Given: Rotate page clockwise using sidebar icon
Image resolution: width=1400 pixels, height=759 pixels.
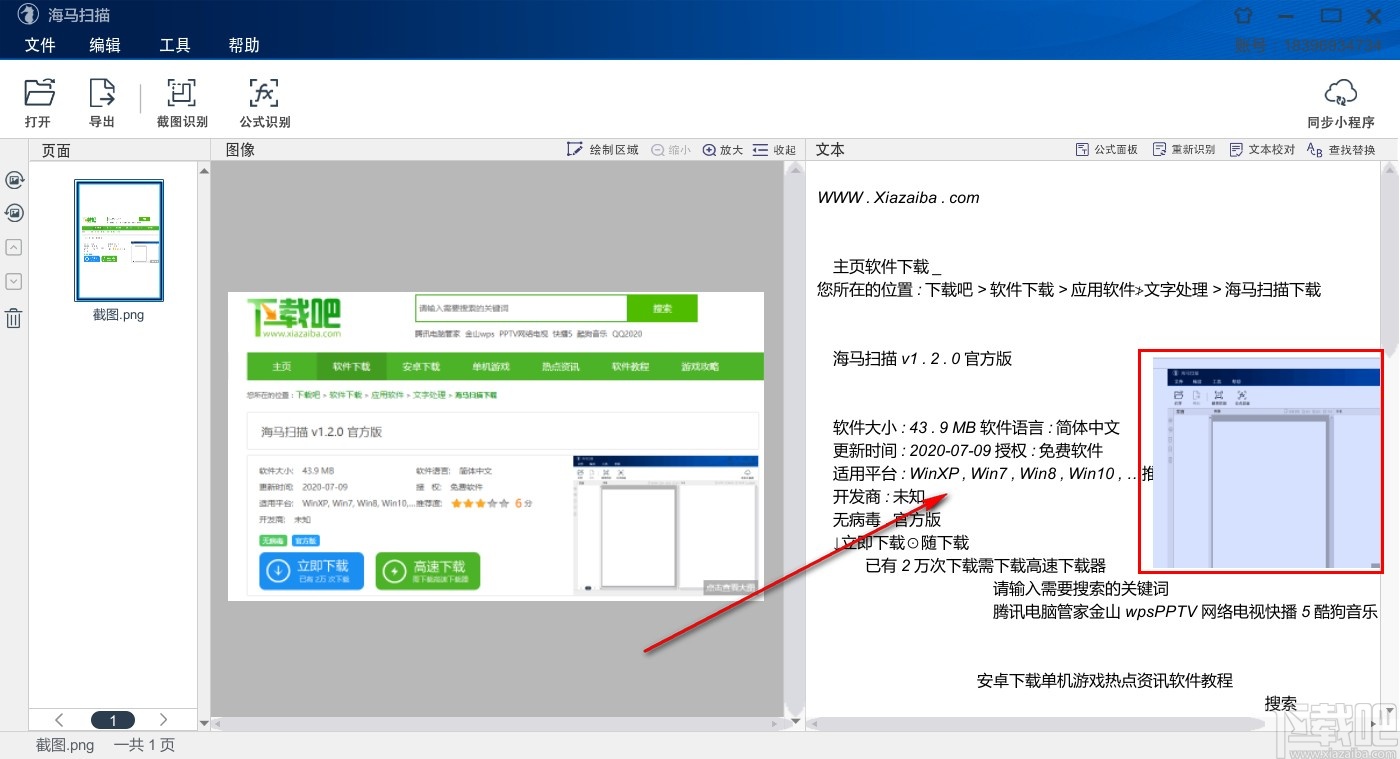Looking at the screenshot, I should [x=14, y=180].
